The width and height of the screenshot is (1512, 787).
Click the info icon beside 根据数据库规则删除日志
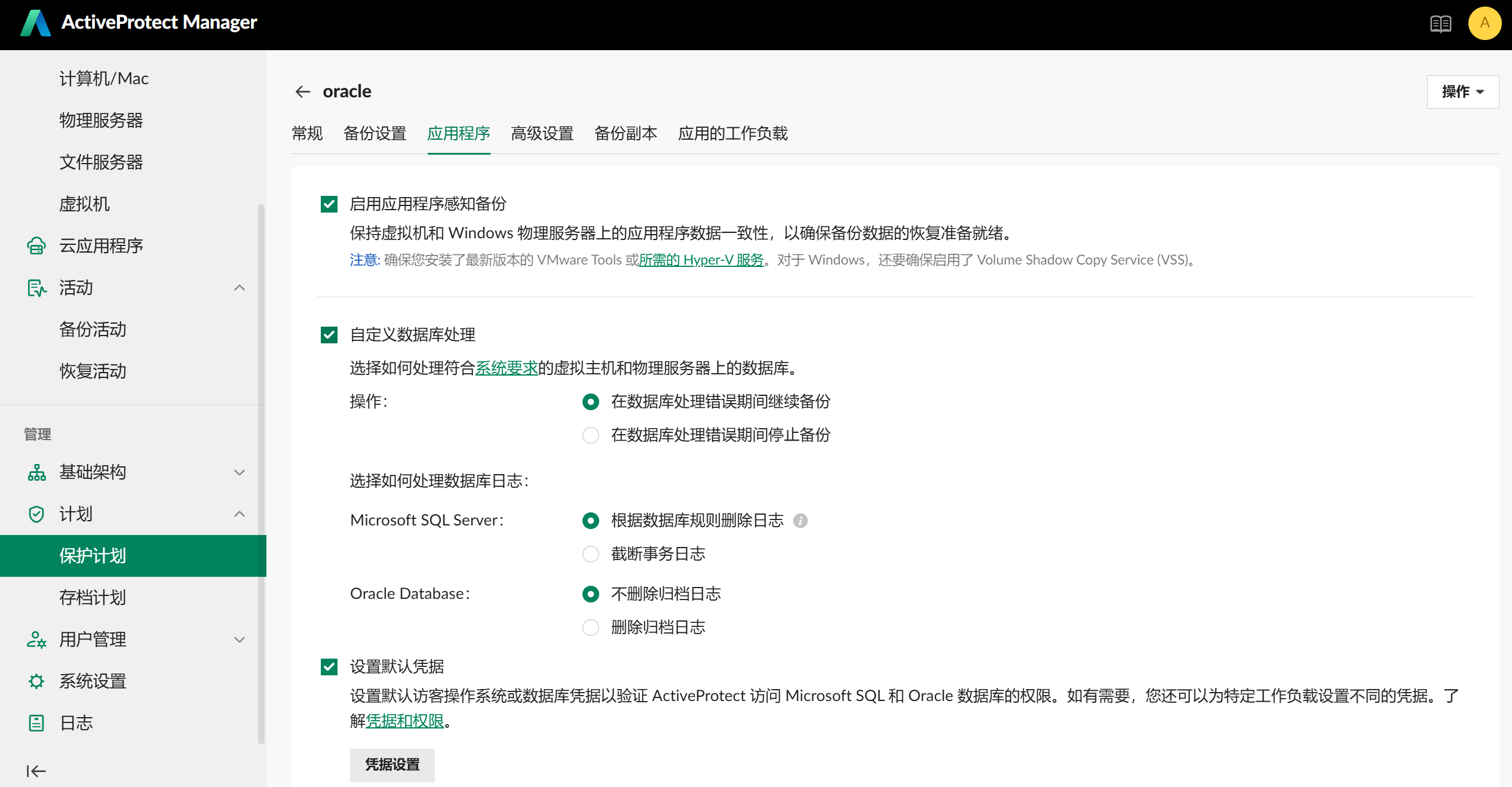pos(801,521)
